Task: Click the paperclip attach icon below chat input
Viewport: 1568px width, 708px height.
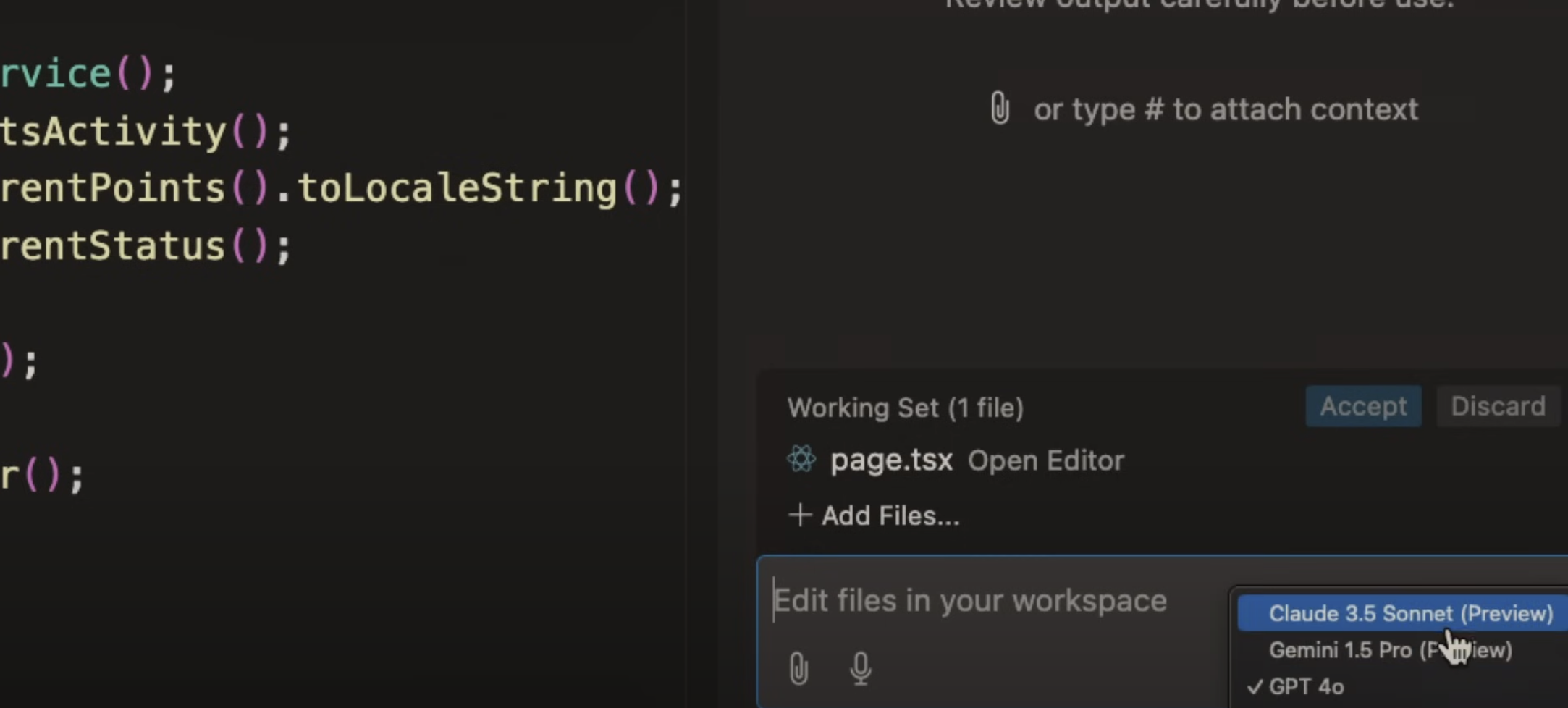Action: coord(798,667)
